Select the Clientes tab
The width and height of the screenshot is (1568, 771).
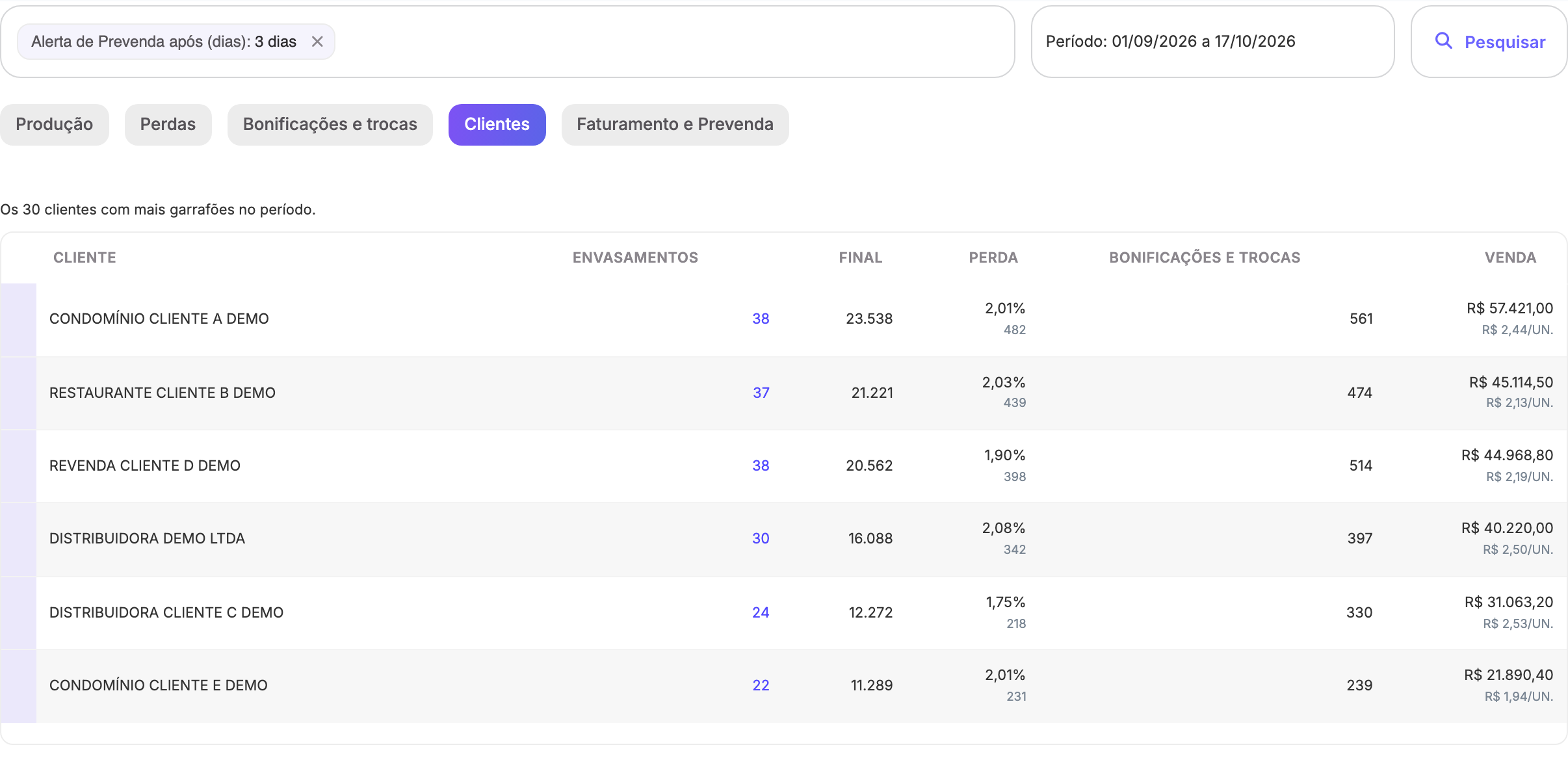coord(497,124)
